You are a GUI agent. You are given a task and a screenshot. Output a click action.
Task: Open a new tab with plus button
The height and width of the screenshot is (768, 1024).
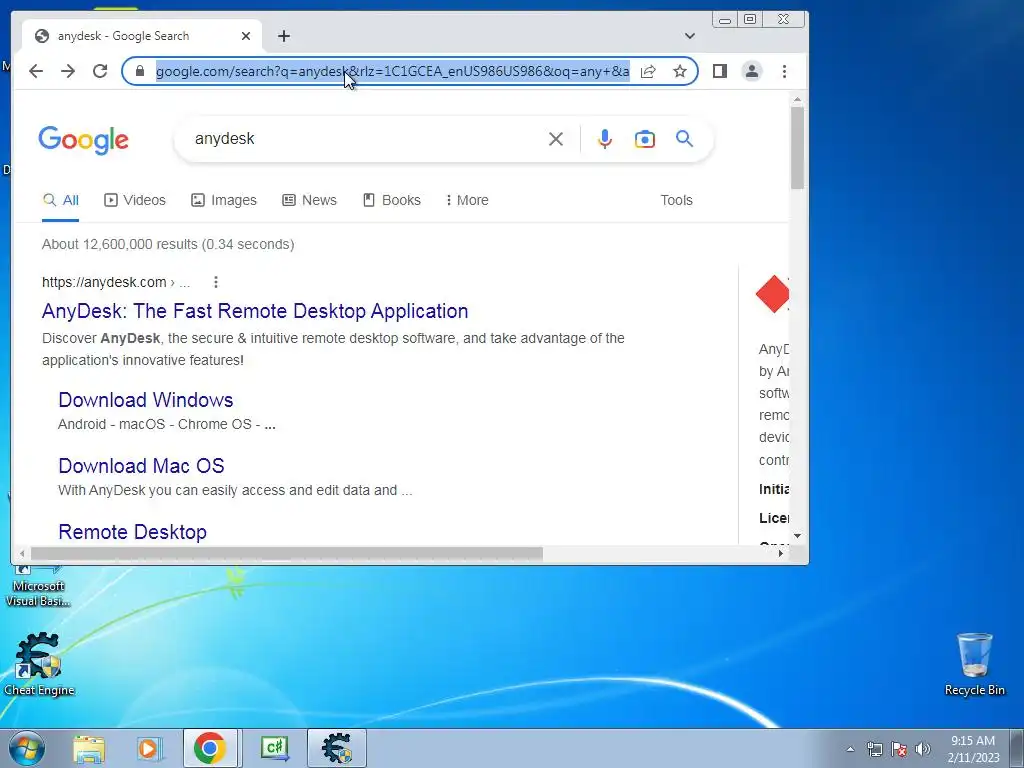283,36
